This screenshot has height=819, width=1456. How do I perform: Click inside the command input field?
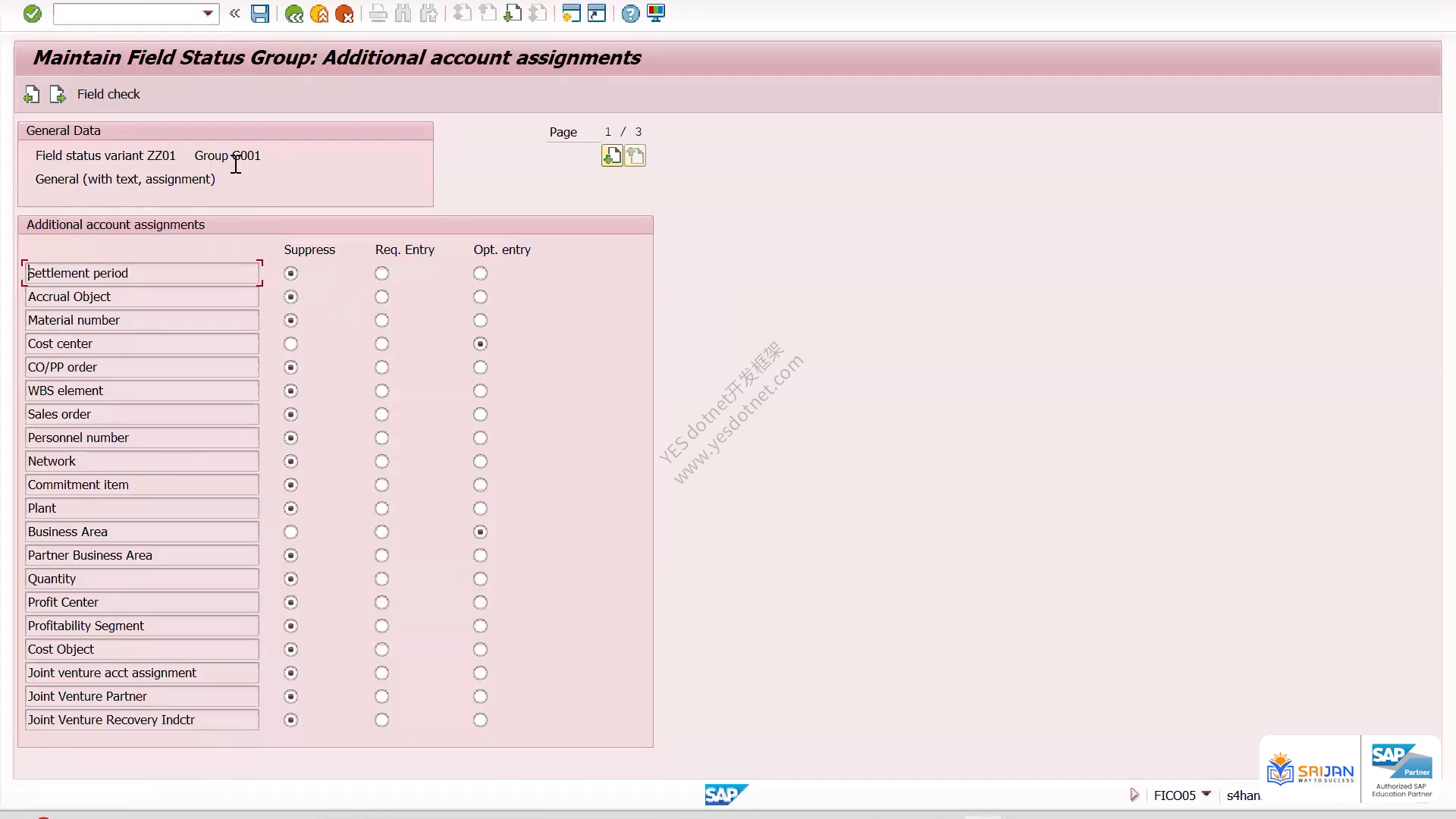126,13
